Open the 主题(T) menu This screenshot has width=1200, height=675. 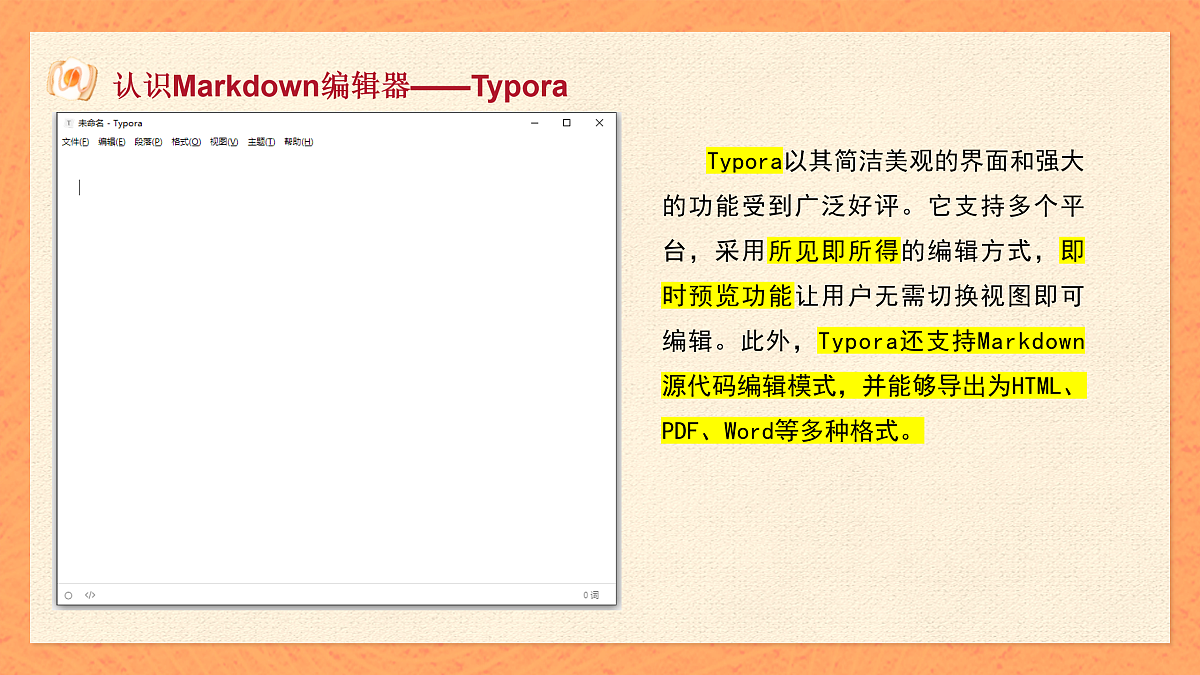pyautogui.click(x=261, y=142)
